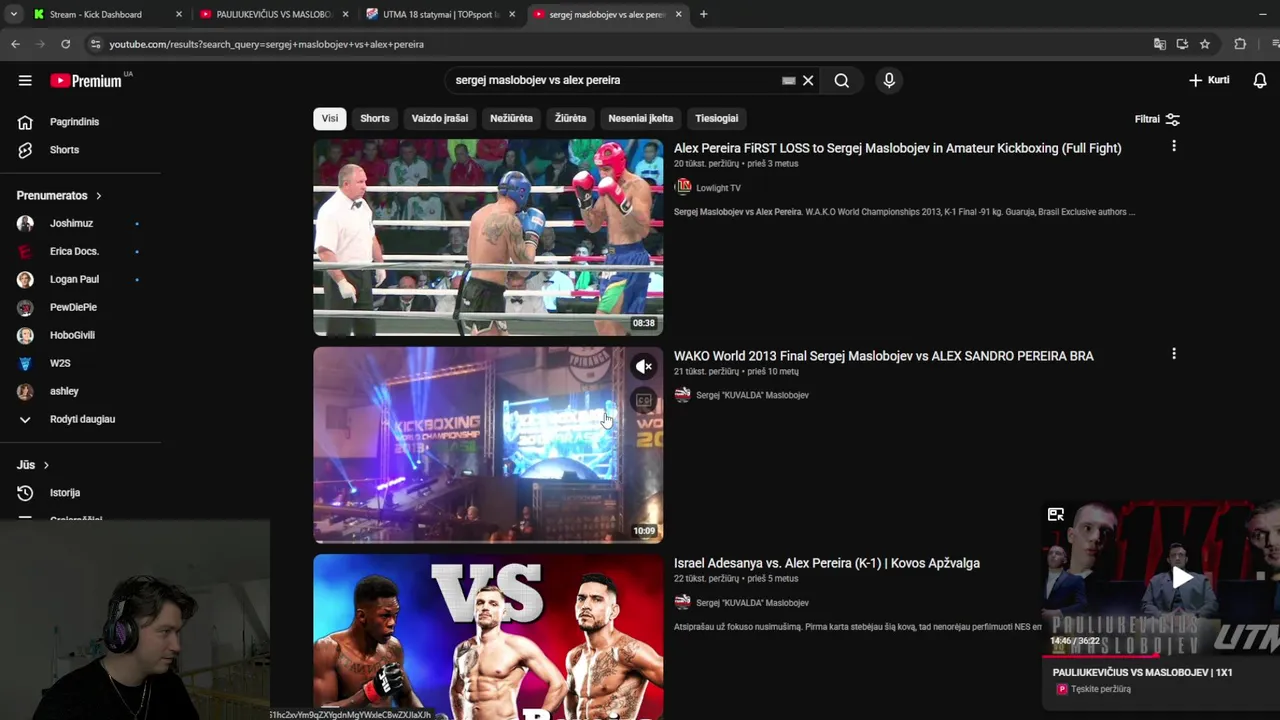
Task: Open the Kurti create menu
Action: click(1209, 80)
